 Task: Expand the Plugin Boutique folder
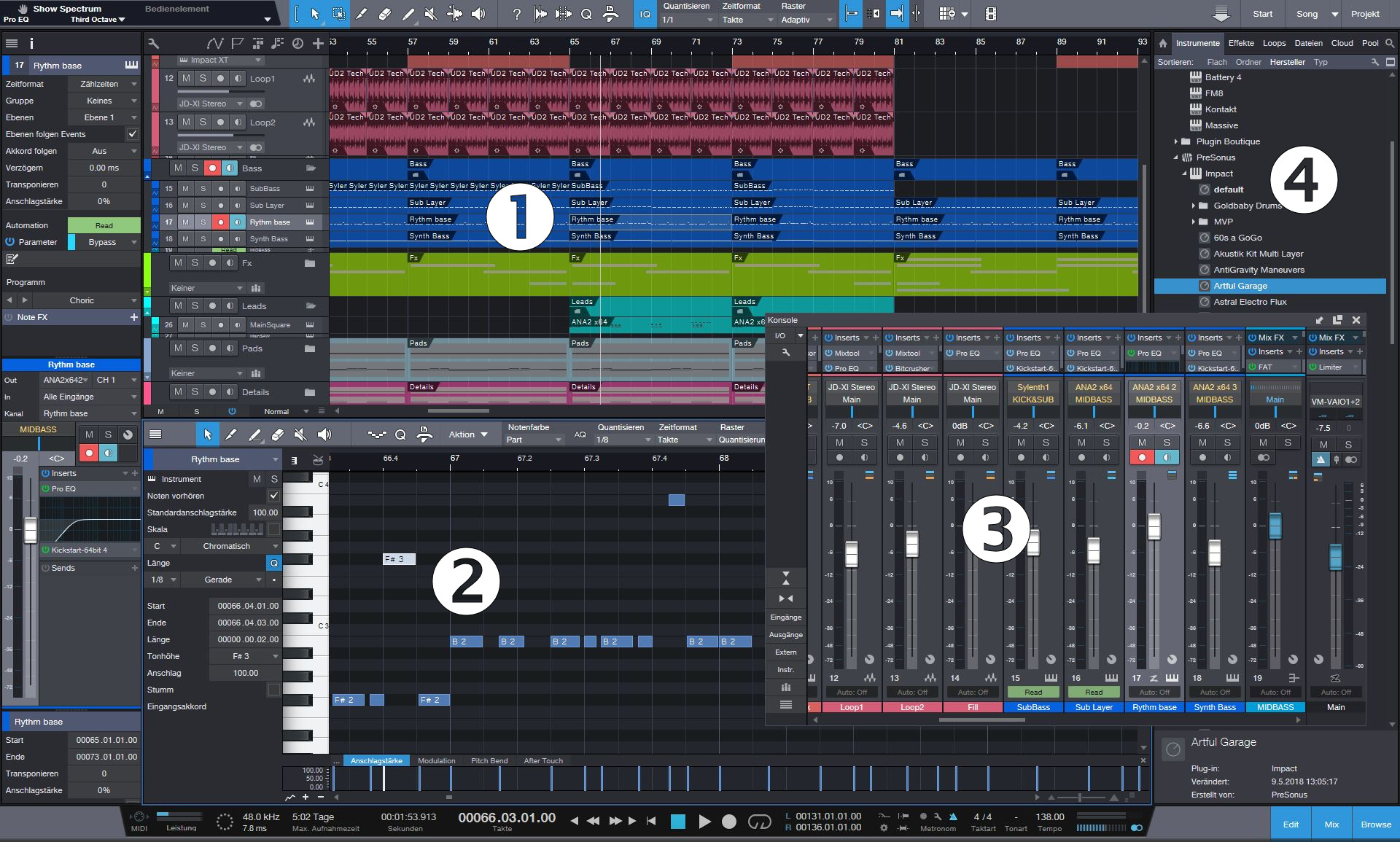coord(1175,141)
